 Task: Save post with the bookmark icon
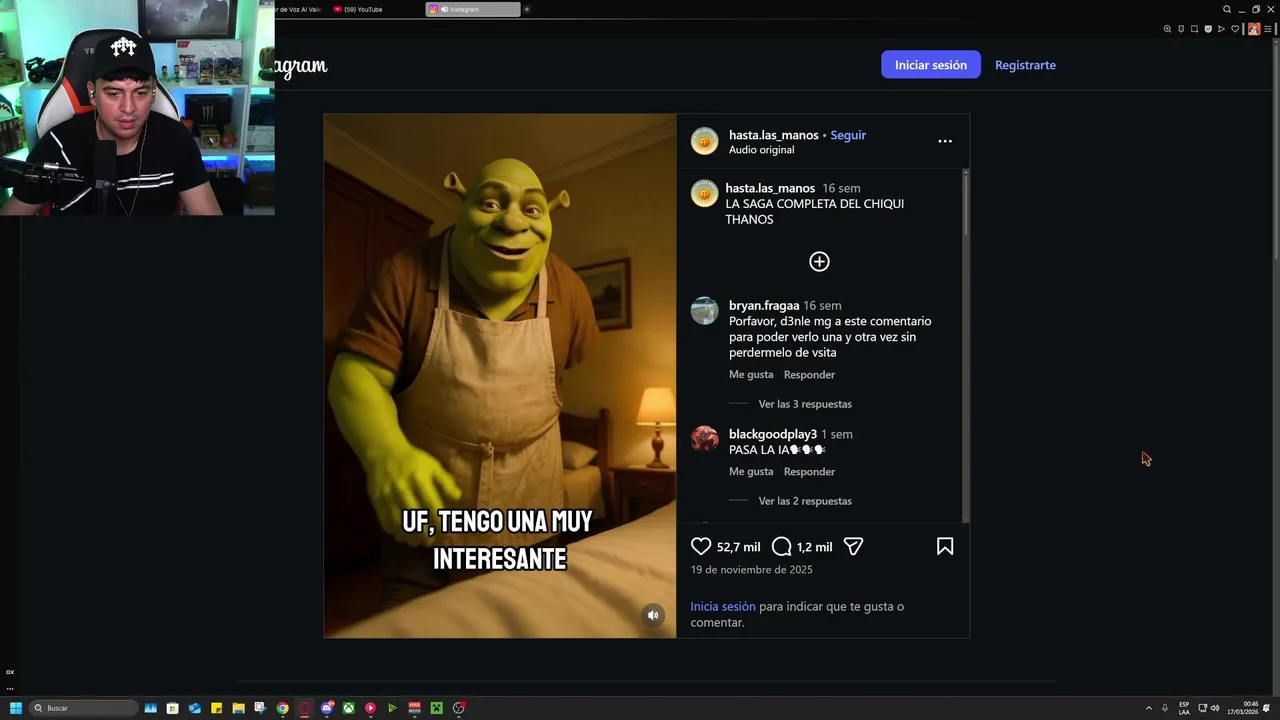tap(945, 547)
